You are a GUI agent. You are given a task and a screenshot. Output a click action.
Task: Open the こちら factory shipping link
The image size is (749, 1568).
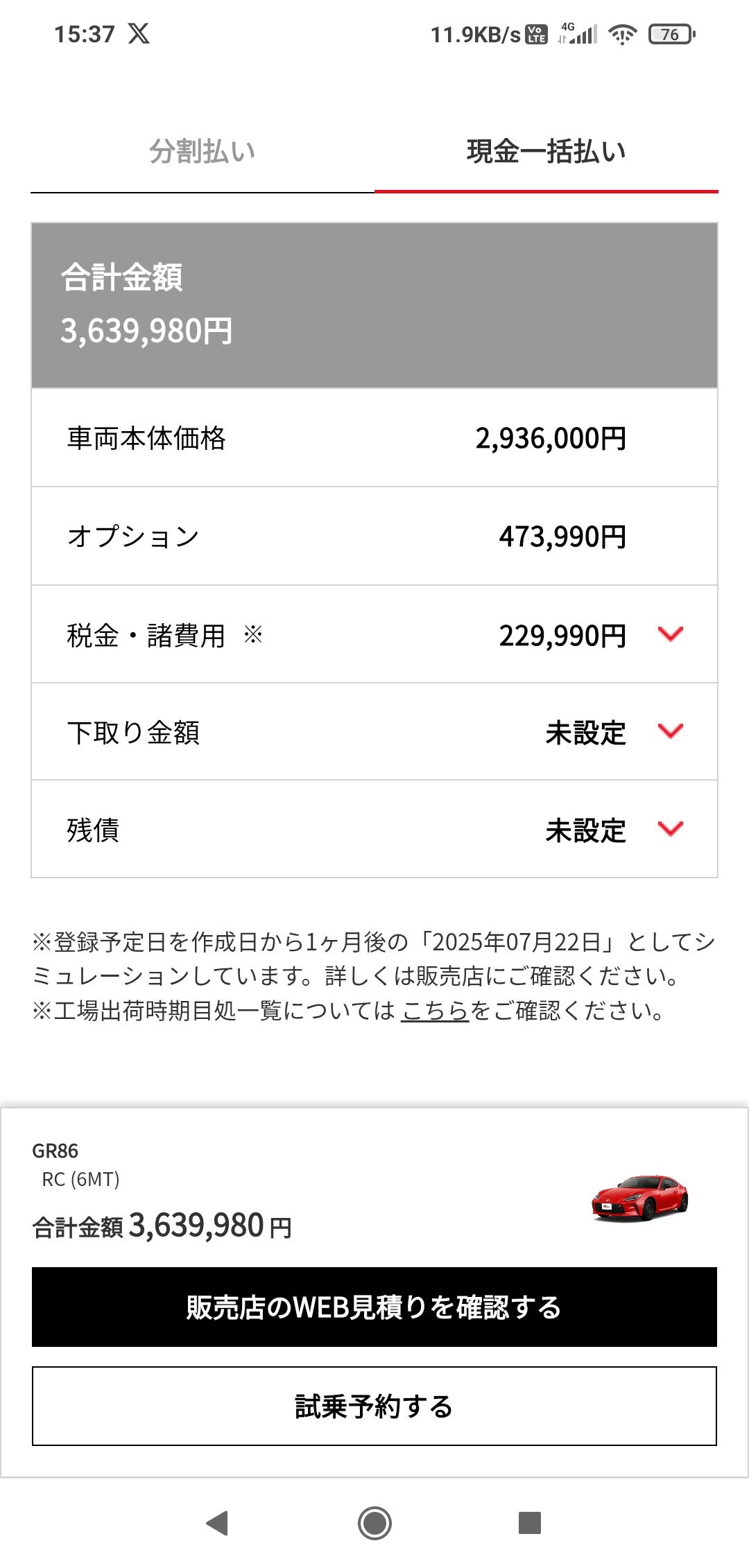(435, 1011)
